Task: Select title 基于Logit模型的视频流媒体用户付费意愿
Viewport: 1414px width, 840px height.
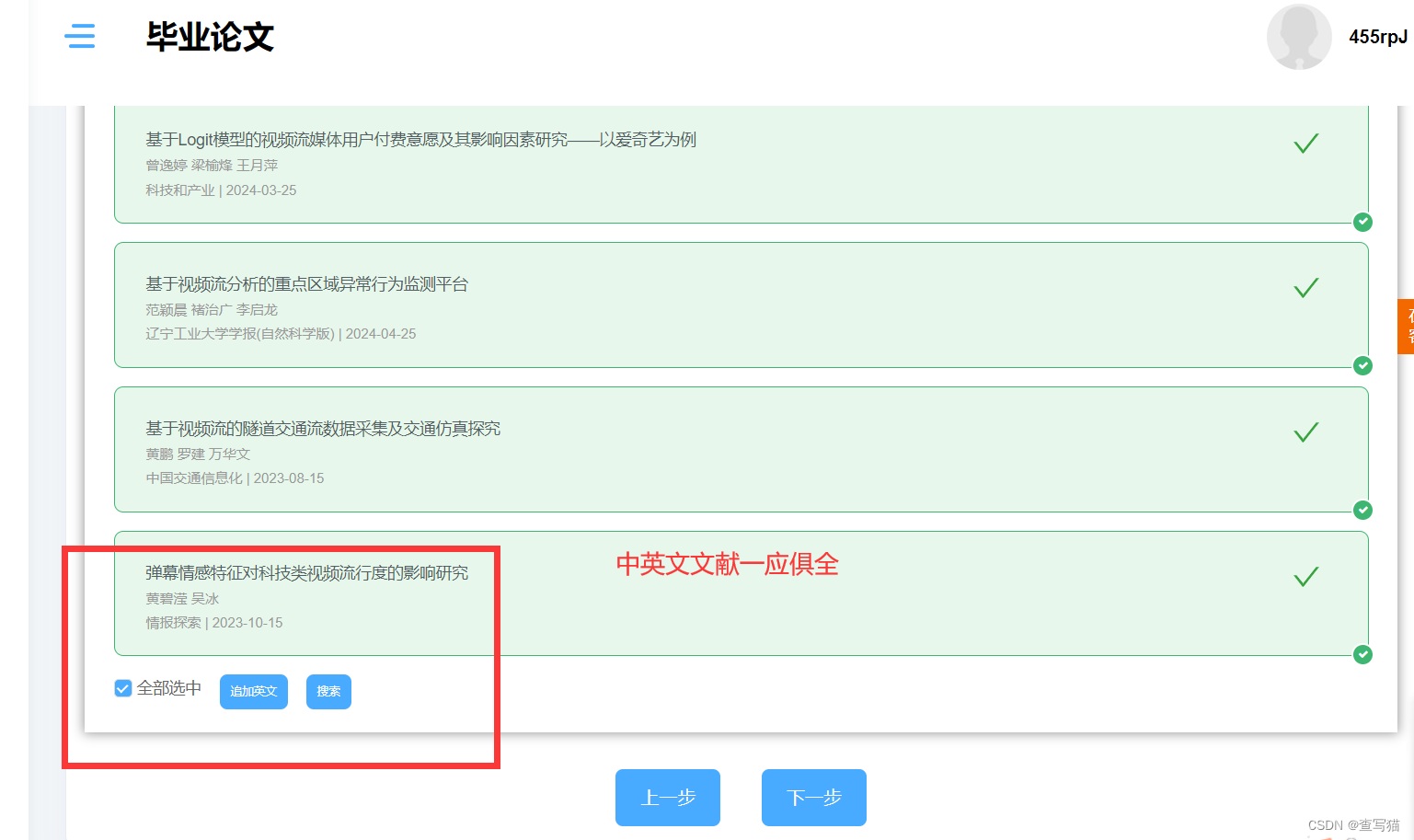Action: pos(420,140)
